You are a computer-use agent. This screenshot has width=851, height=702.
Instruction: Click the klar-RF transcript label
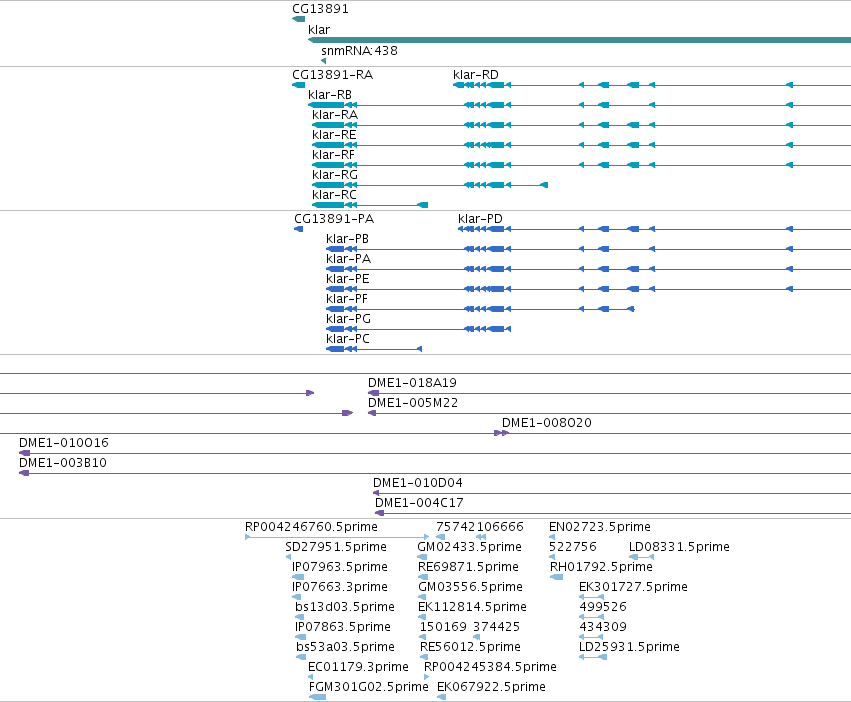(333, 155)
